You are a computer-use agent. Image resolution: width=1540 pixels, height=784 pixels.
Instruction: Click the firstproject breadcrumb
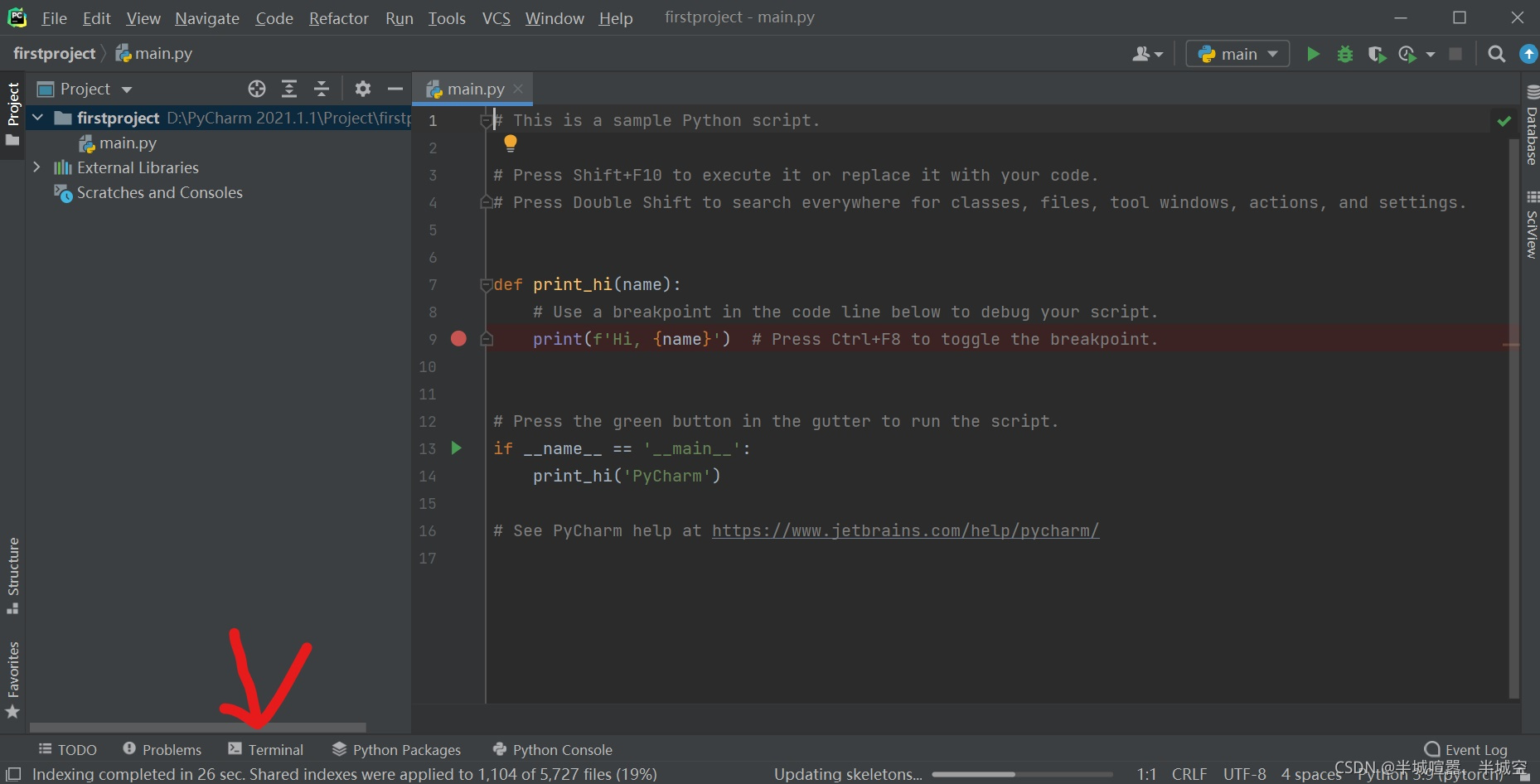55,53
